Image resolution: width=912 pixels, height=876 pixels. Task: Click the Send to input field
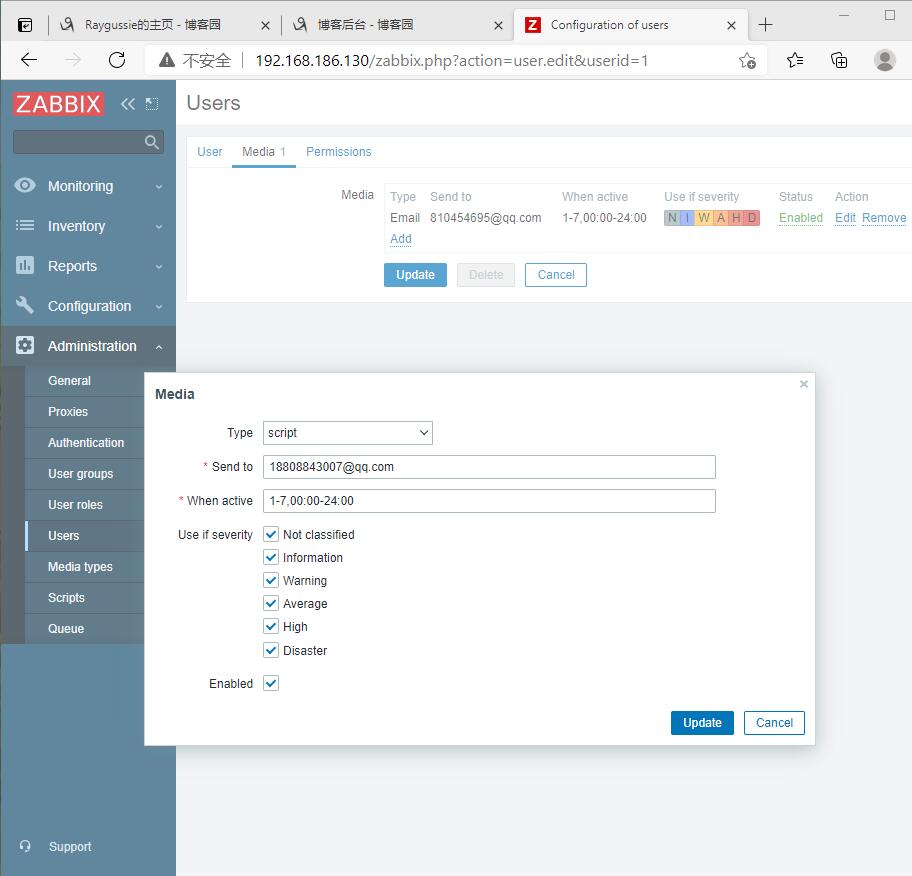(x=489, y=467)
